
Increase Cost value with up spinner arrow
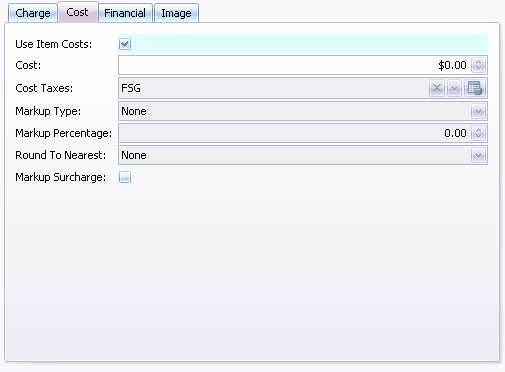click(x=478, y=62)
